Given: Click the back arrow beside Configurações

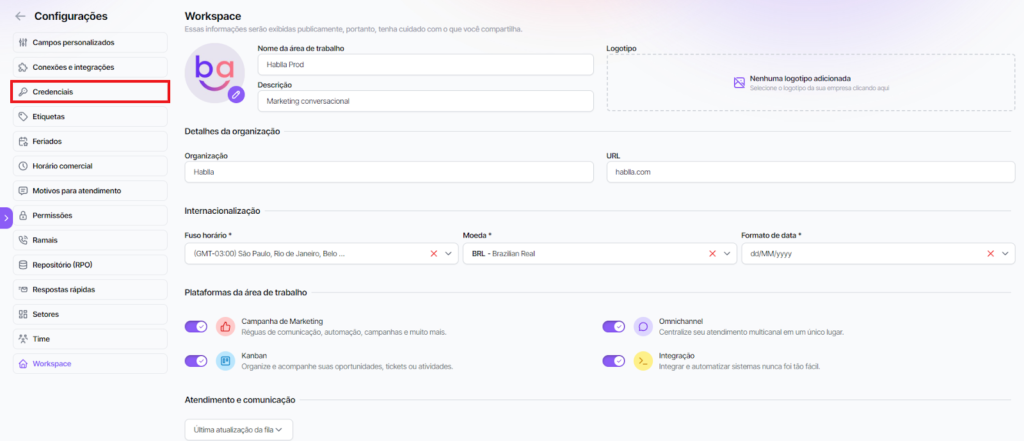Looking at the screenshot, I should pos(20,16).
